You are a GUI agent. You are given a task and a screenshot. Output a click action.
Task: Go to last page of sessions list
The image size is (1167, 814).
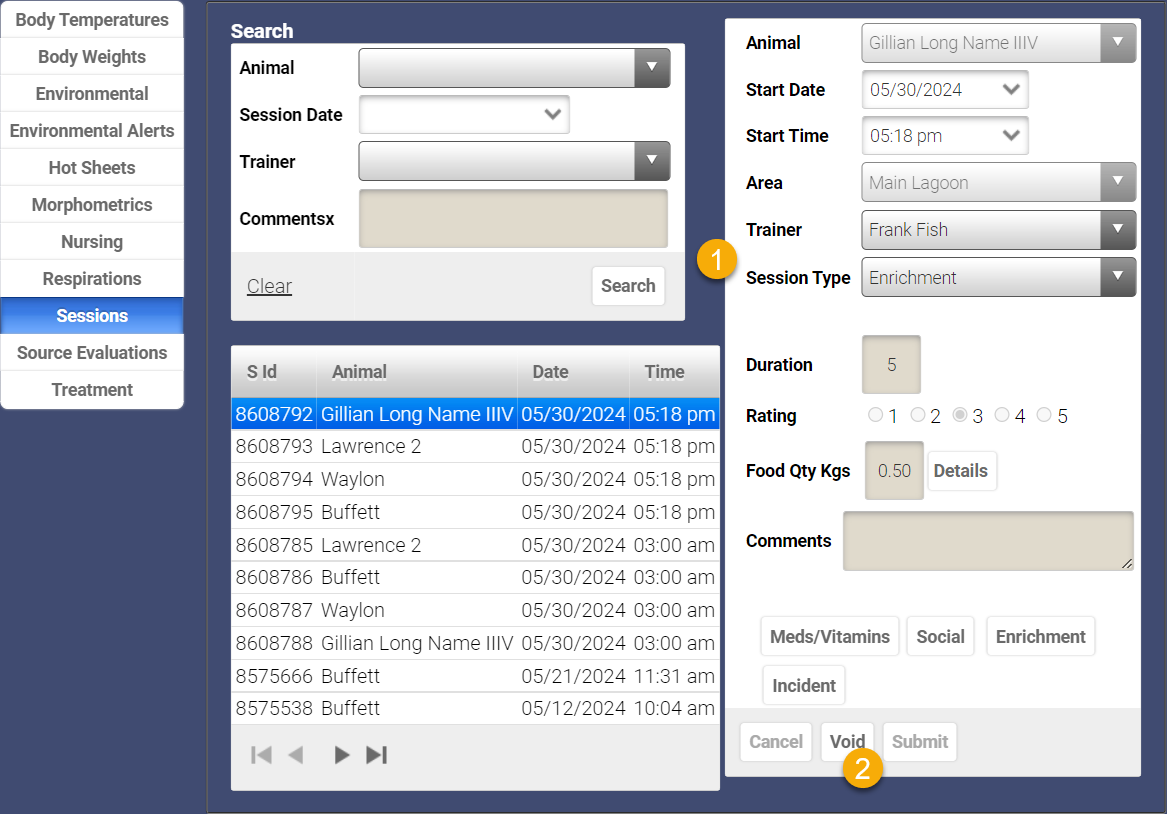coord(377,755)
